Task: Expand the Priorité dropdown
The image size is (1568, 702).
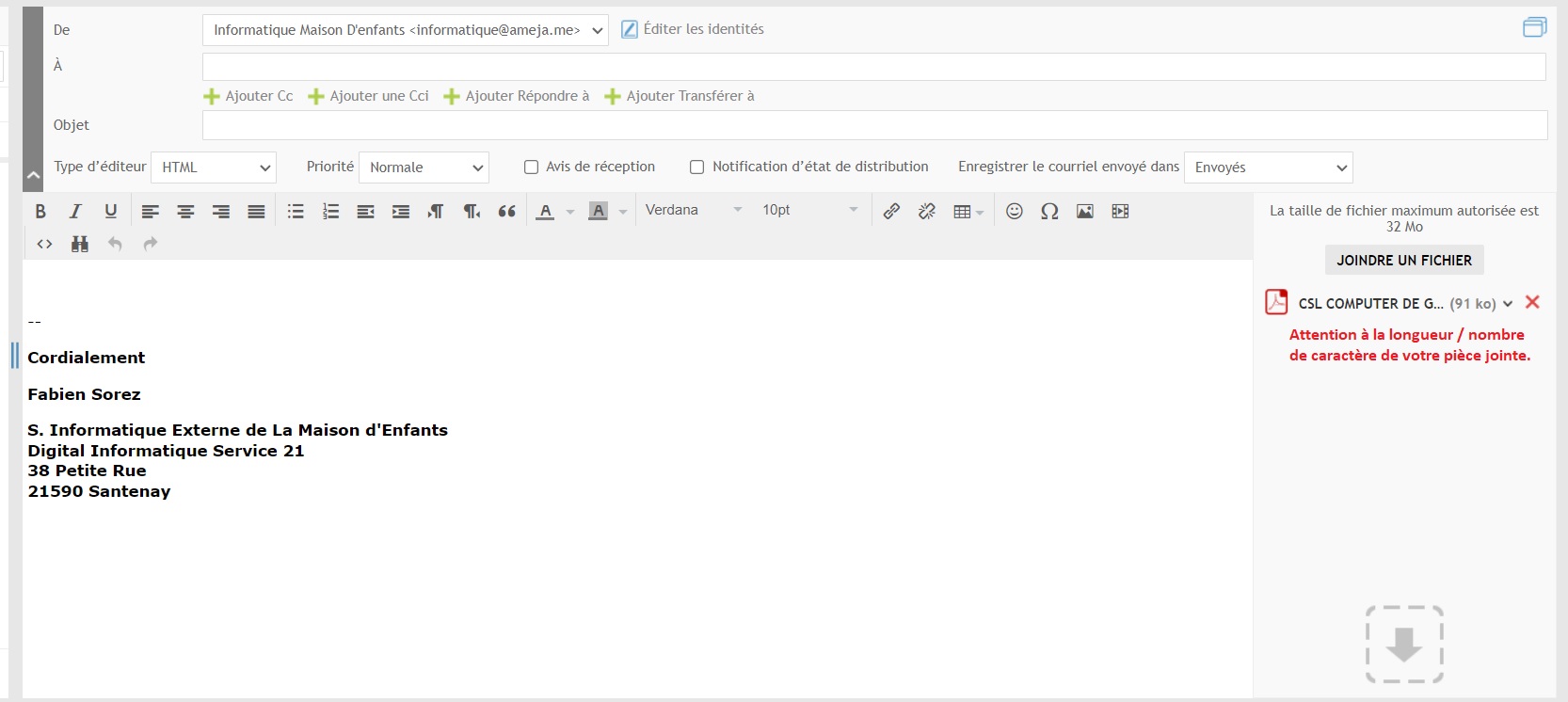Action: tap(424, 168)
